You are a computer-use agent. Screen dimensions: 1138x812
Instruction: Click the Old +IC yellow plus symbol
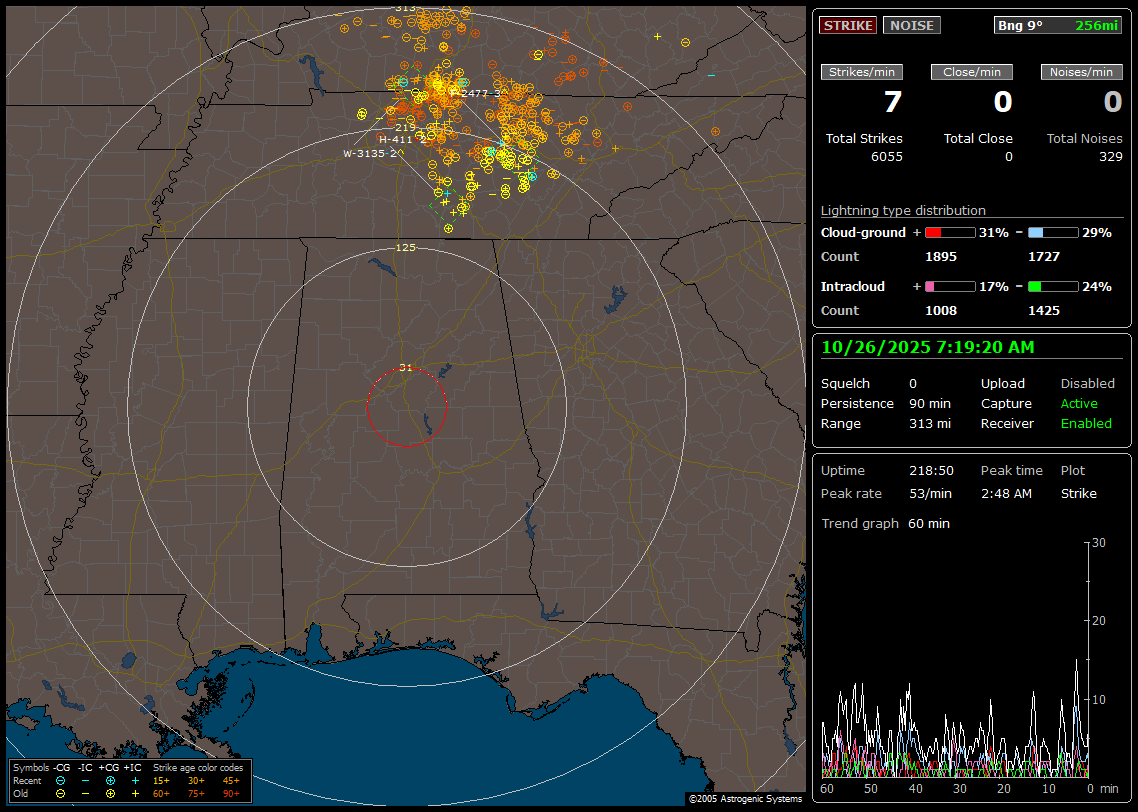135,793
